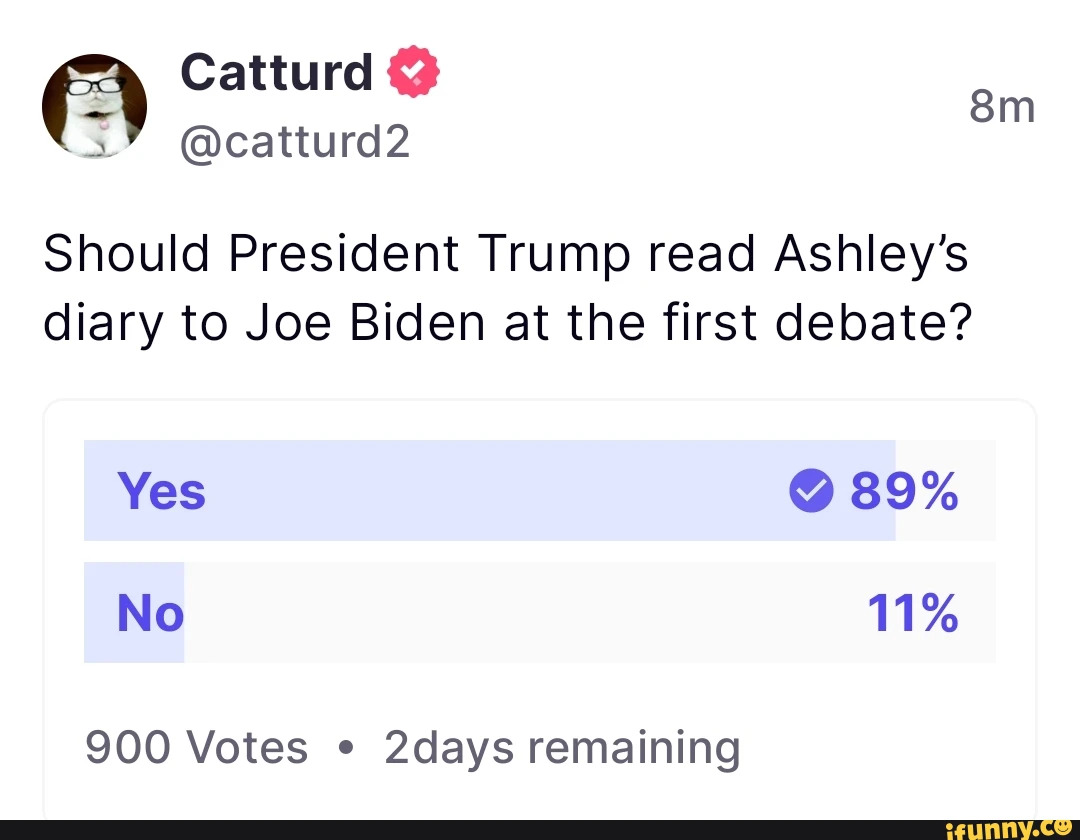Image resolution: width=1080 pixels, height=840 pixels.
Task: Select the No poll option
Action: 540,612
